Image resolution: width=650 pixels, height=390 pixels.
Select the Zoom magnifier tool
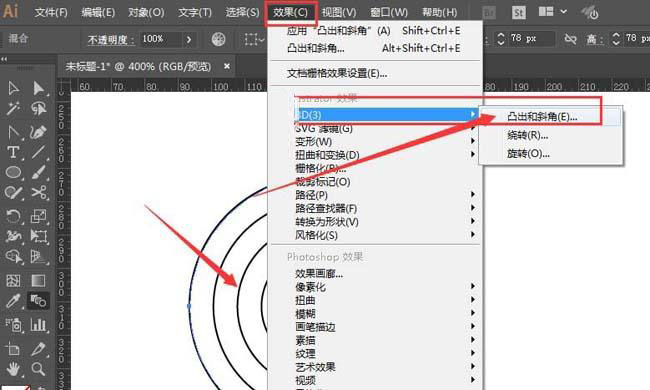[x=38, y=368]
